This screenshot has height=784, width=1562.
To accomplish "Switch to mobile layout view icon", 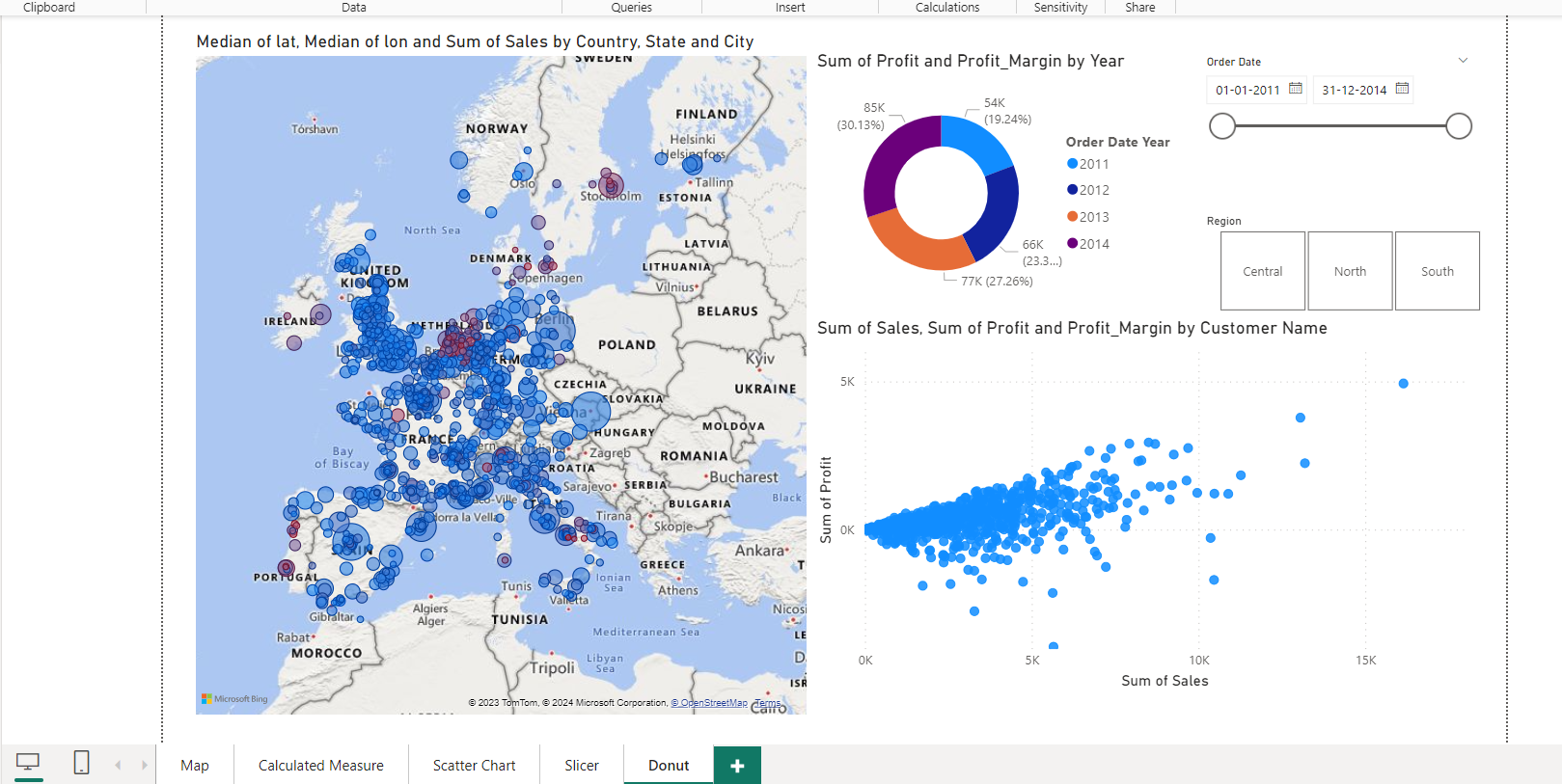I will point(81,763).
